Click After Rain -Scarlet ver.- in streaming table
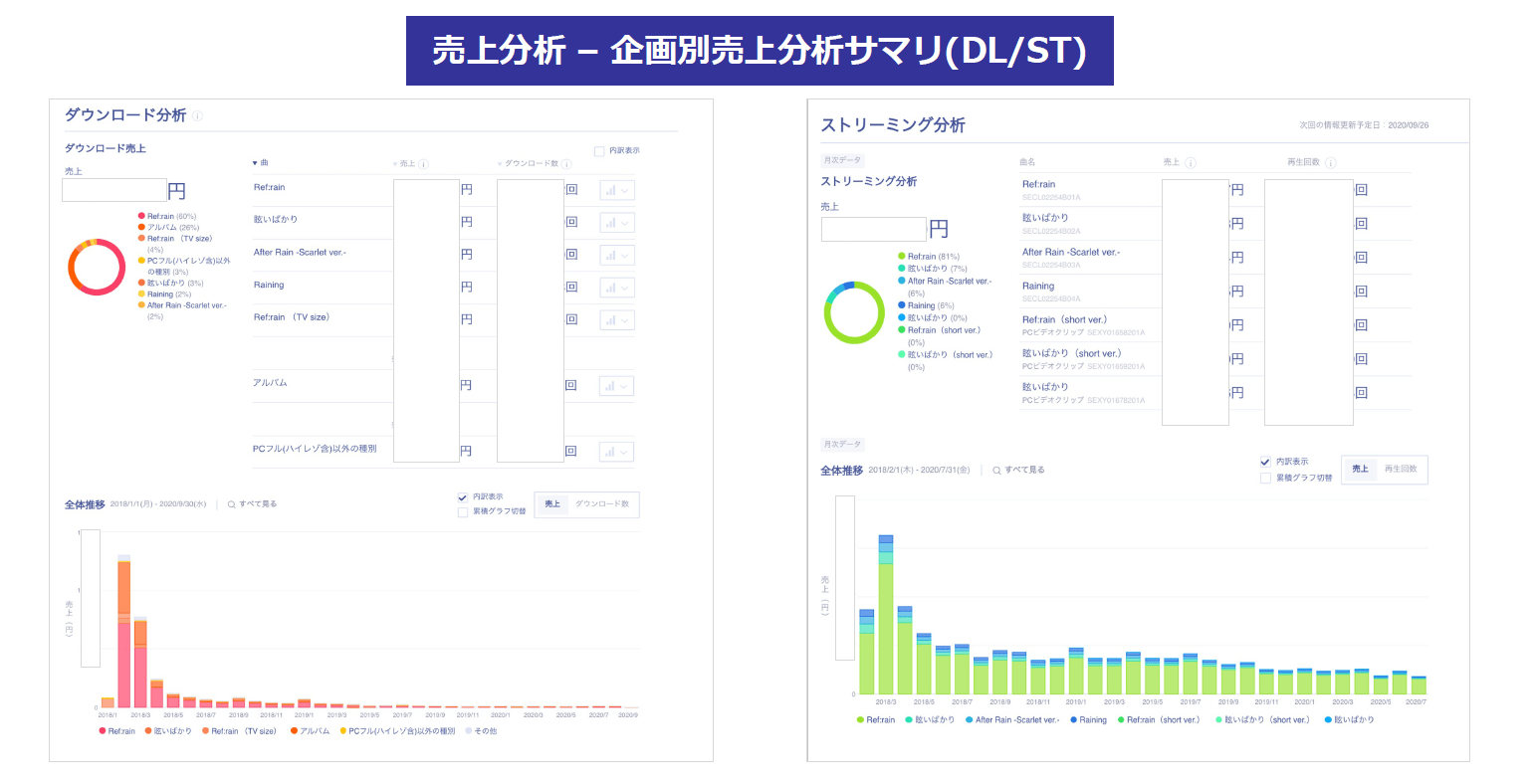The height and width of the screenshot is (784, 1534). tap(1070, 253)
